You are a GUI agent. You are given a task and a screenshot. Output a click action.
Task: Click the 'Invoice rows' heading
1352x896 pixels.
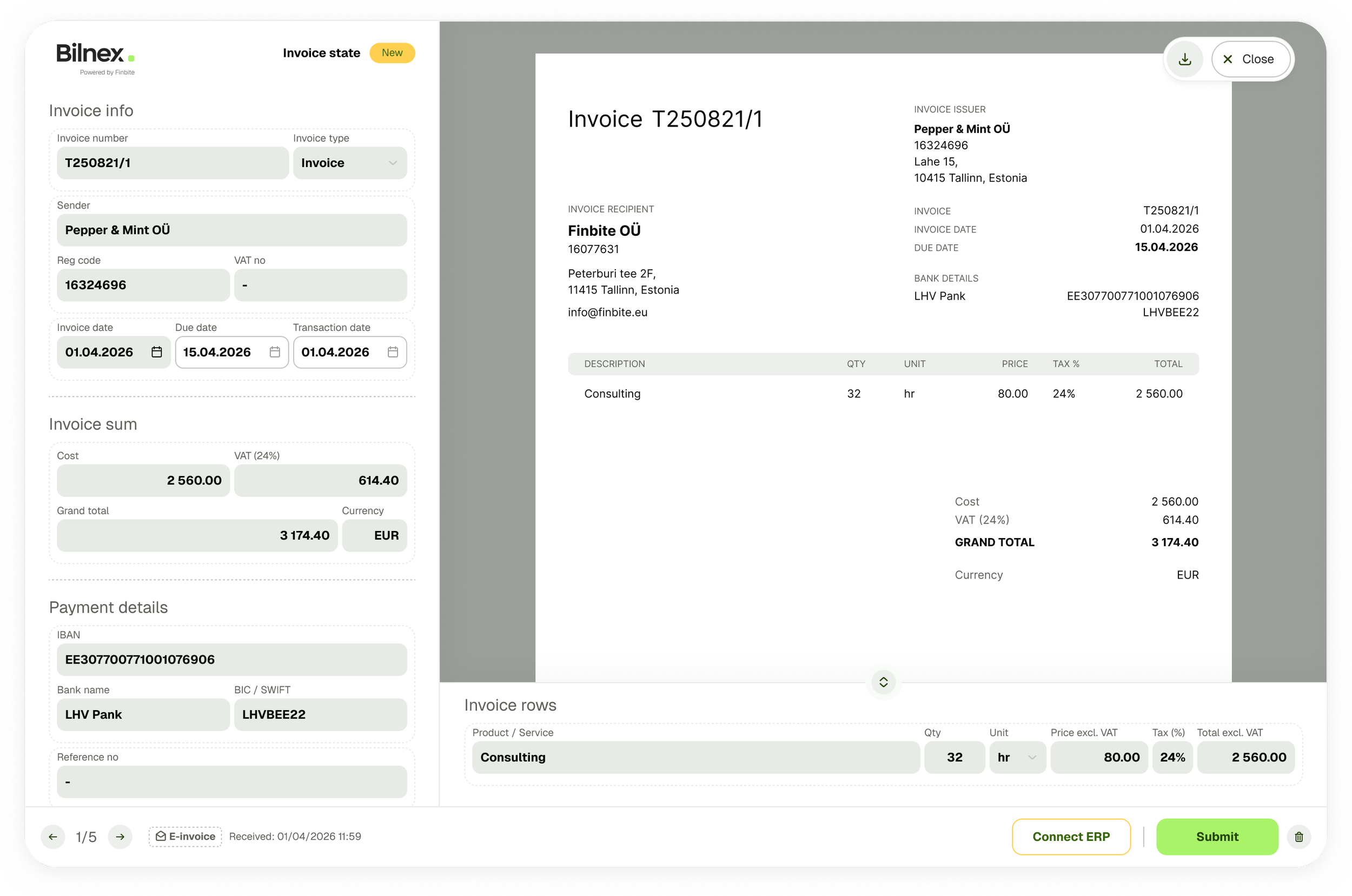511,705
